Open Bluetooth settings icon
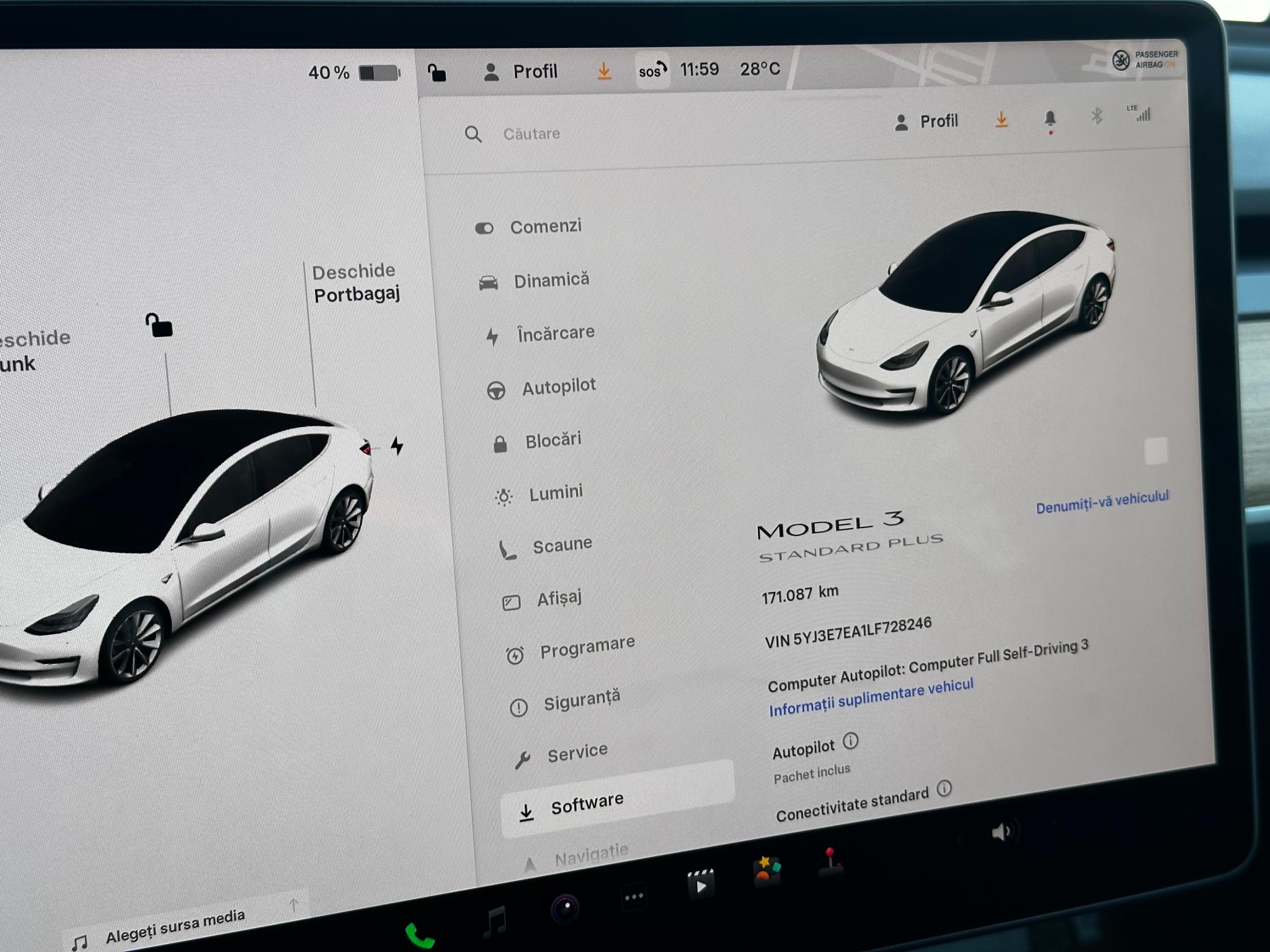 [x=1096, y=116]
